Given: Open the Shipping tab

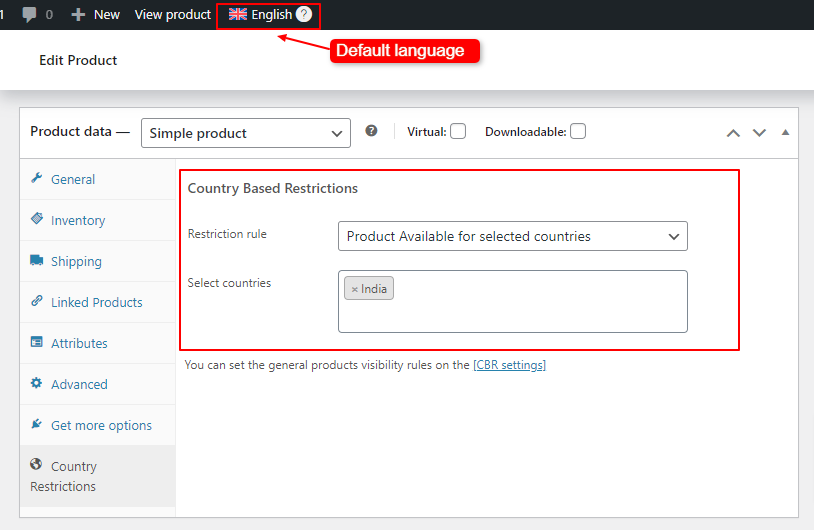Looking at the screenshot, I should pos(76,261).
